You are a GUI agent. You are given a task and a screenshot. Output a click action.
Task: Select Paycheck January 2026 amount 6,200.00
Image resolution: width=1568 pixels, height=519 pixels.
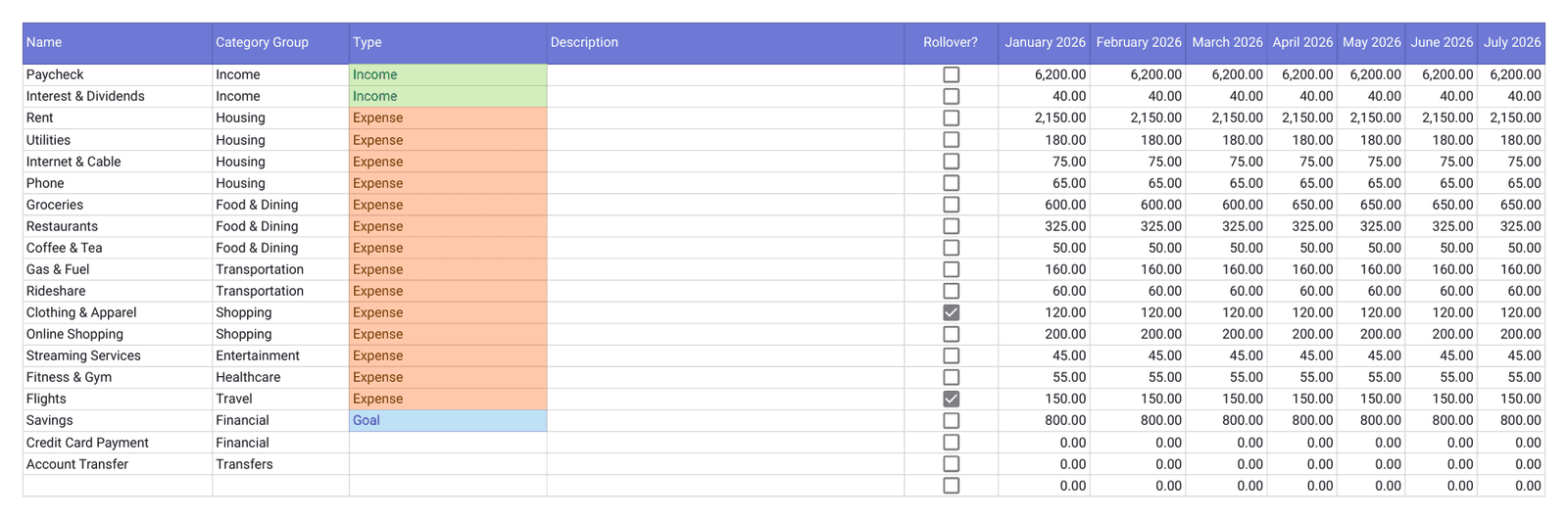tap(1044, 74)
